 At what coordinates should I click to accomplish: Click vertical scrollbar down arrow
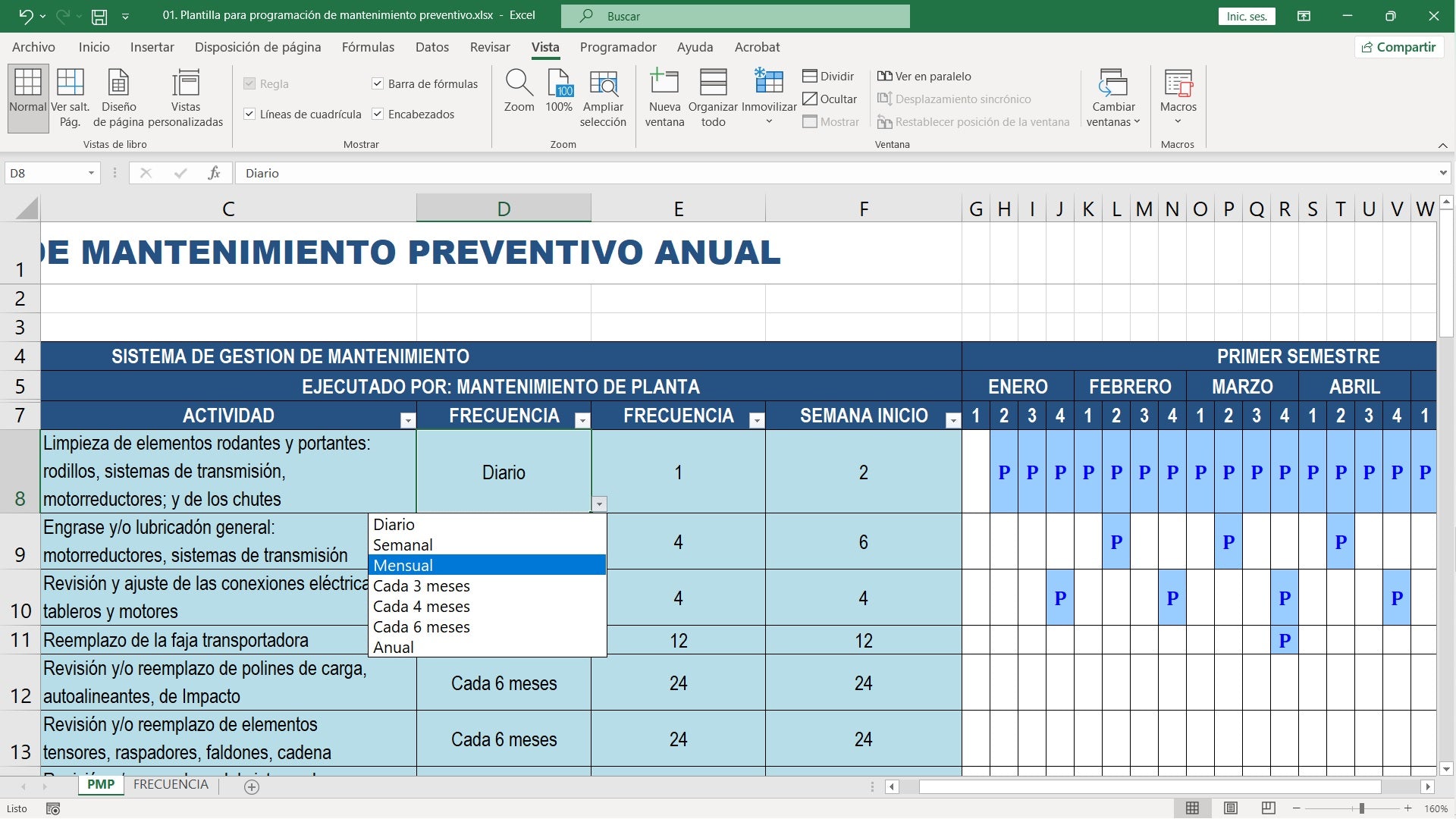pos(1446,768)
